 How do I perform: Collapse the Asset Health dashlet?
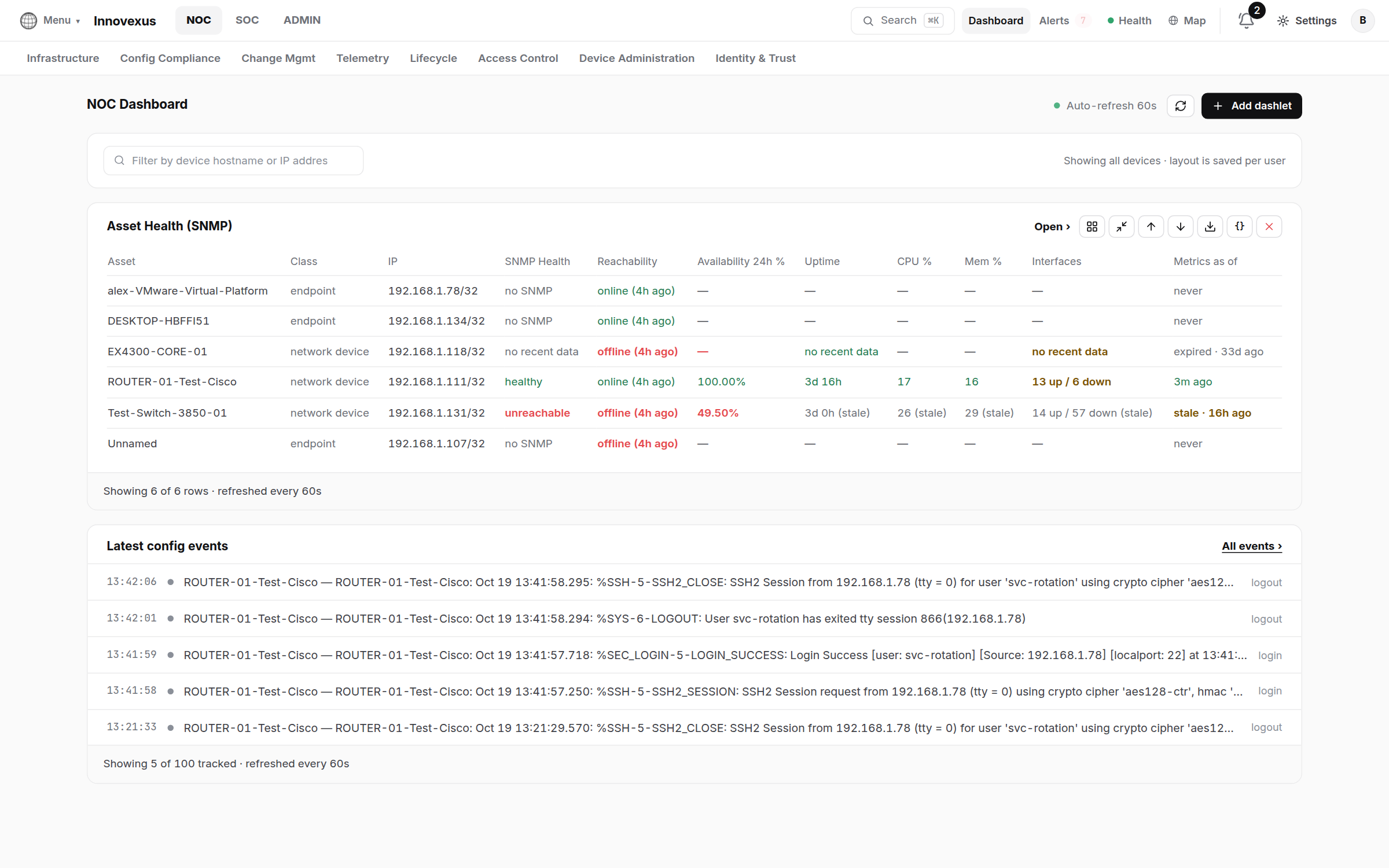[1122, 227]
